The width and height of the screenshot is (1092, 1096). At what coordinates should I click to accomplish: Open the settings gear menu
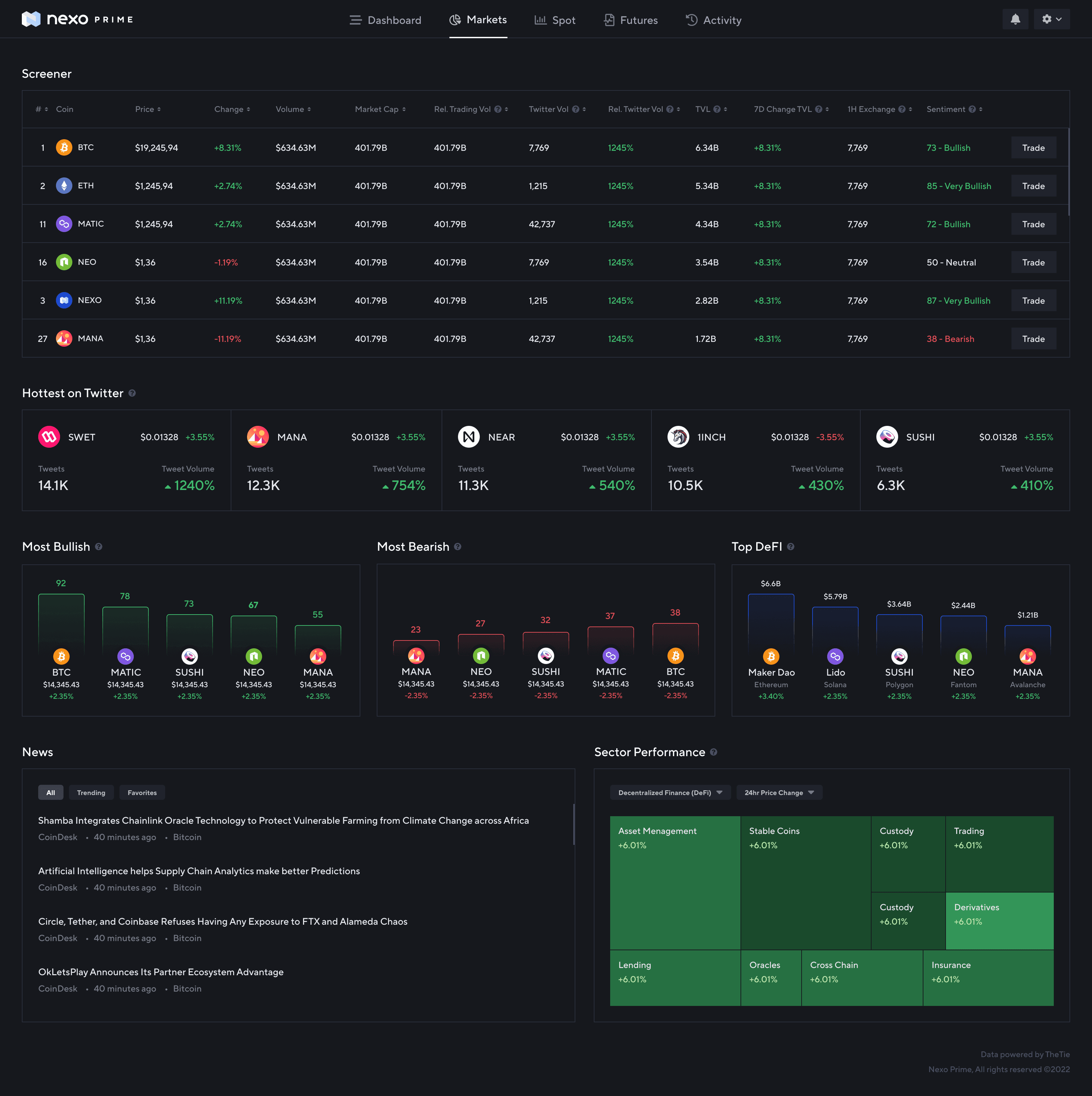click(1051, 19)
